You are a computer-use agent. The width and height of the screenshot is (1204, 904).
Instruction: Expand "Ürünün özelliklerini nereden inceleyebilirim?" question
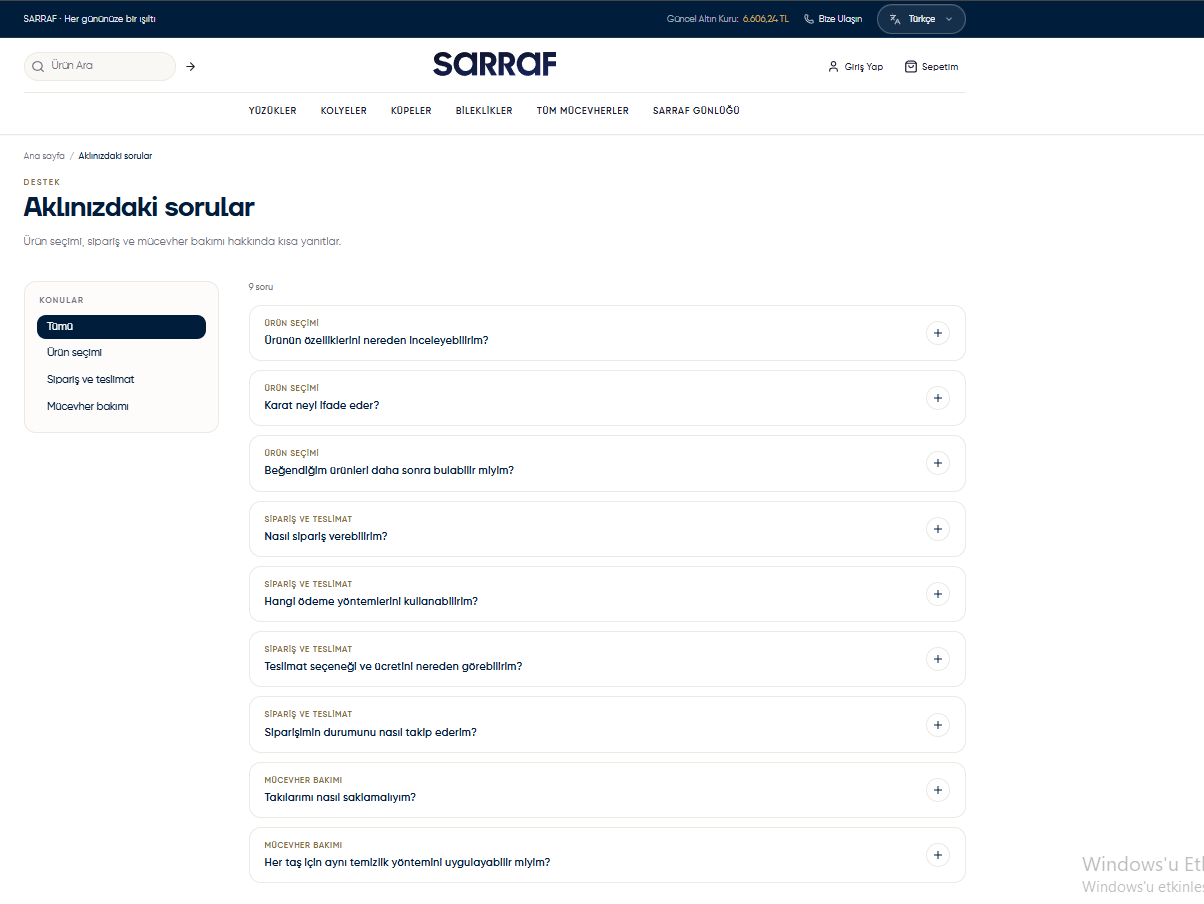[607, 333]
